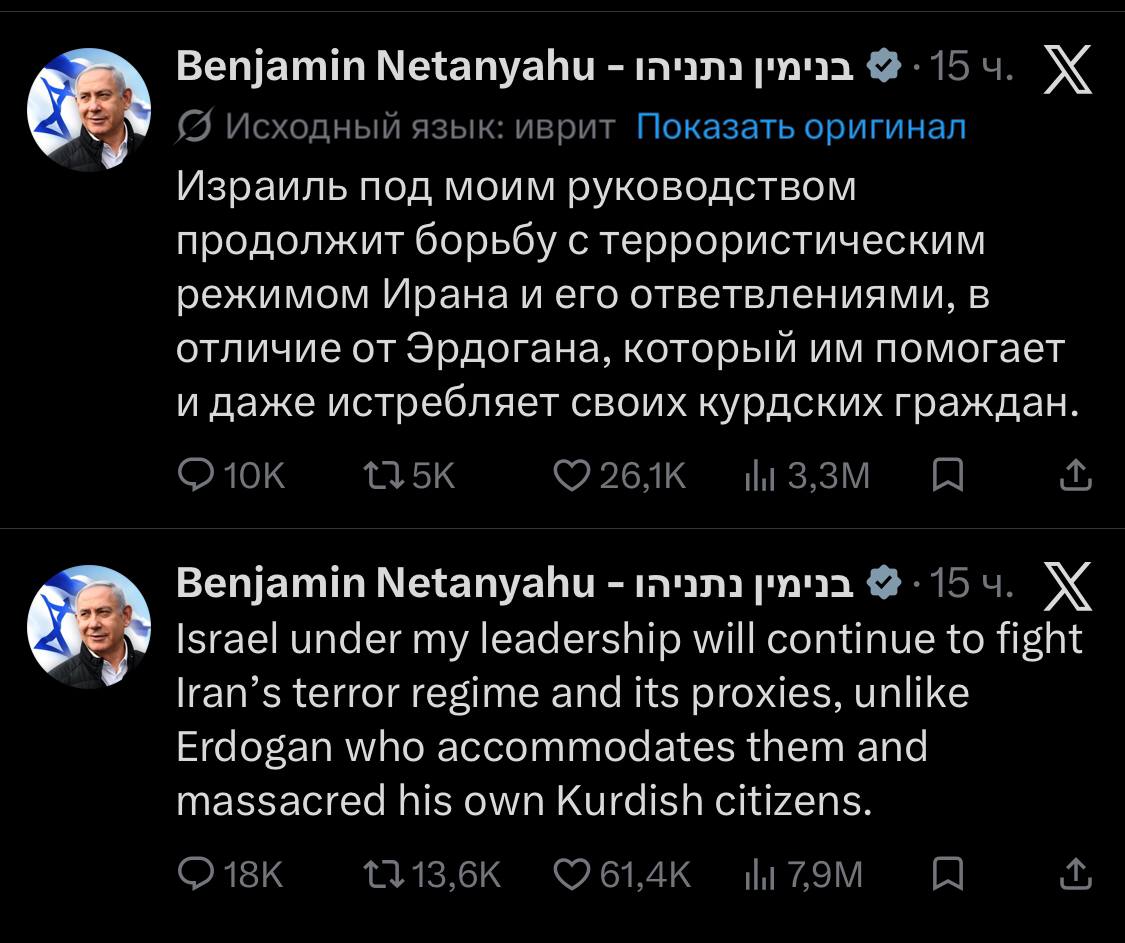The image size is (1125, 943).
Task: Like the Russian-translated tweet
Action: pyautogui.click(x=572, y=476)
